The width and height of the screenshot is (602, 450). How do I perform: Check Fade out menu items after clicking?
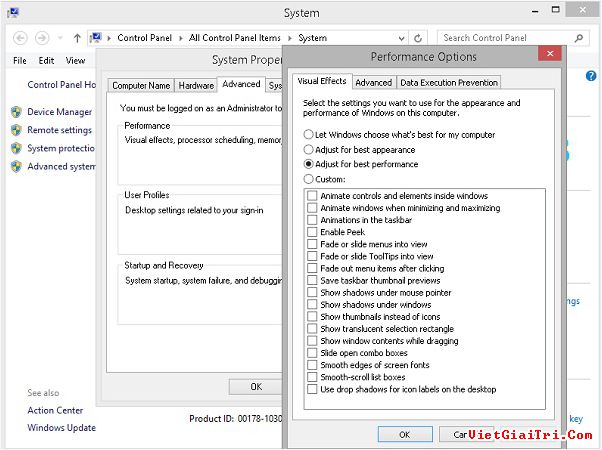click(x=312, y=268)
